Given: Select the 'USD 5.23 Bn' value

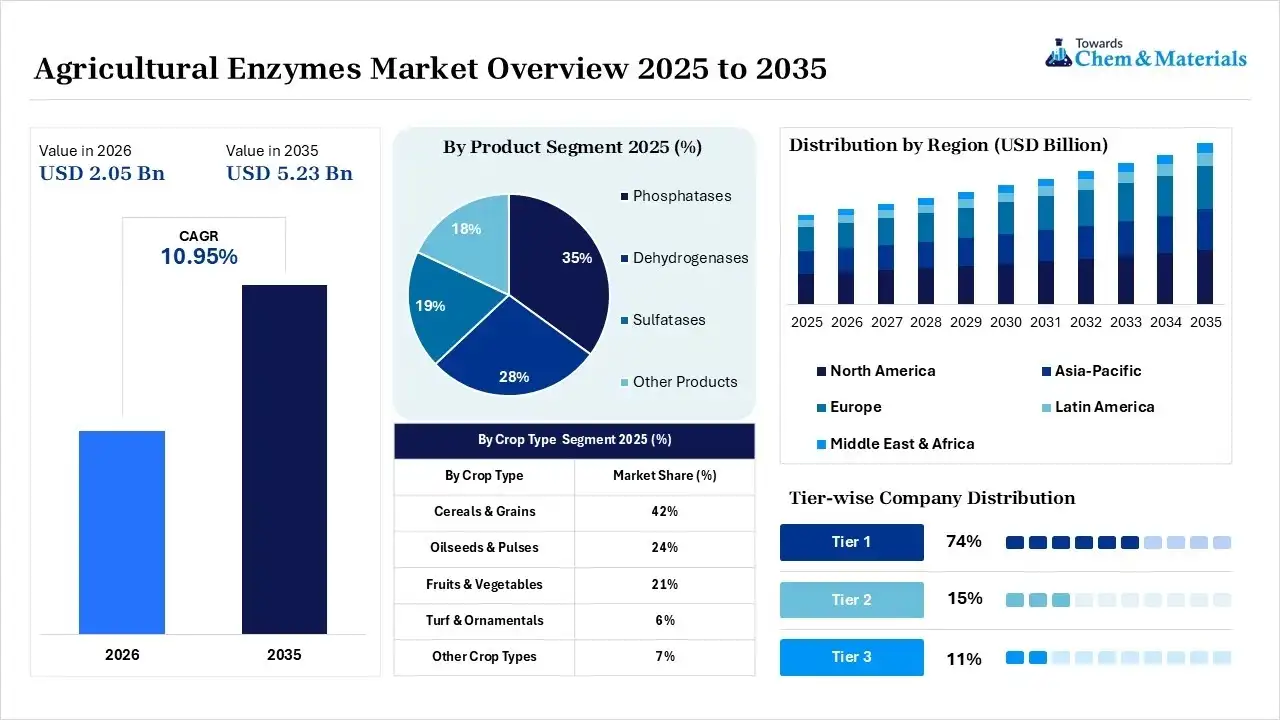Looking at the screenshot, I should tap(289, 173).
